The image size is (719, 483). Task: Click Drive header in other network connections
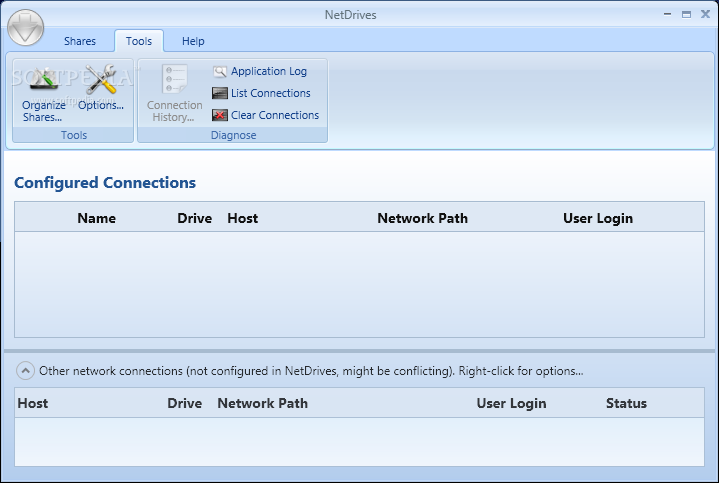(184, 404)
